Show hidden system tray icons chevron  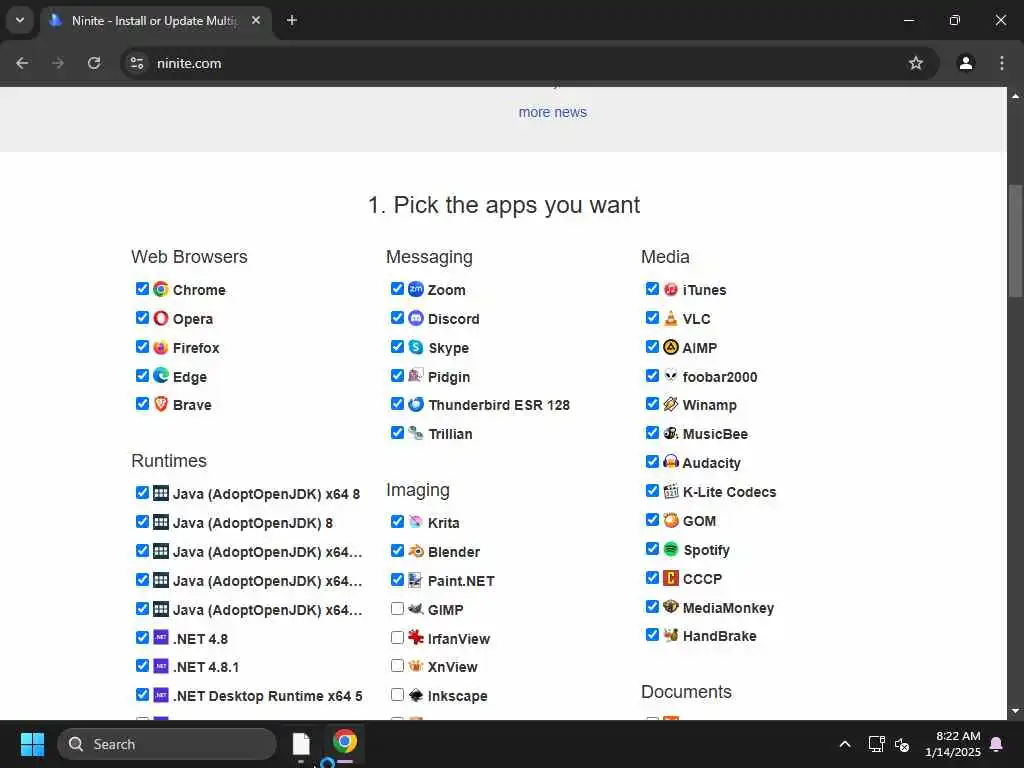pyautogui.click(x=844, y=744)
